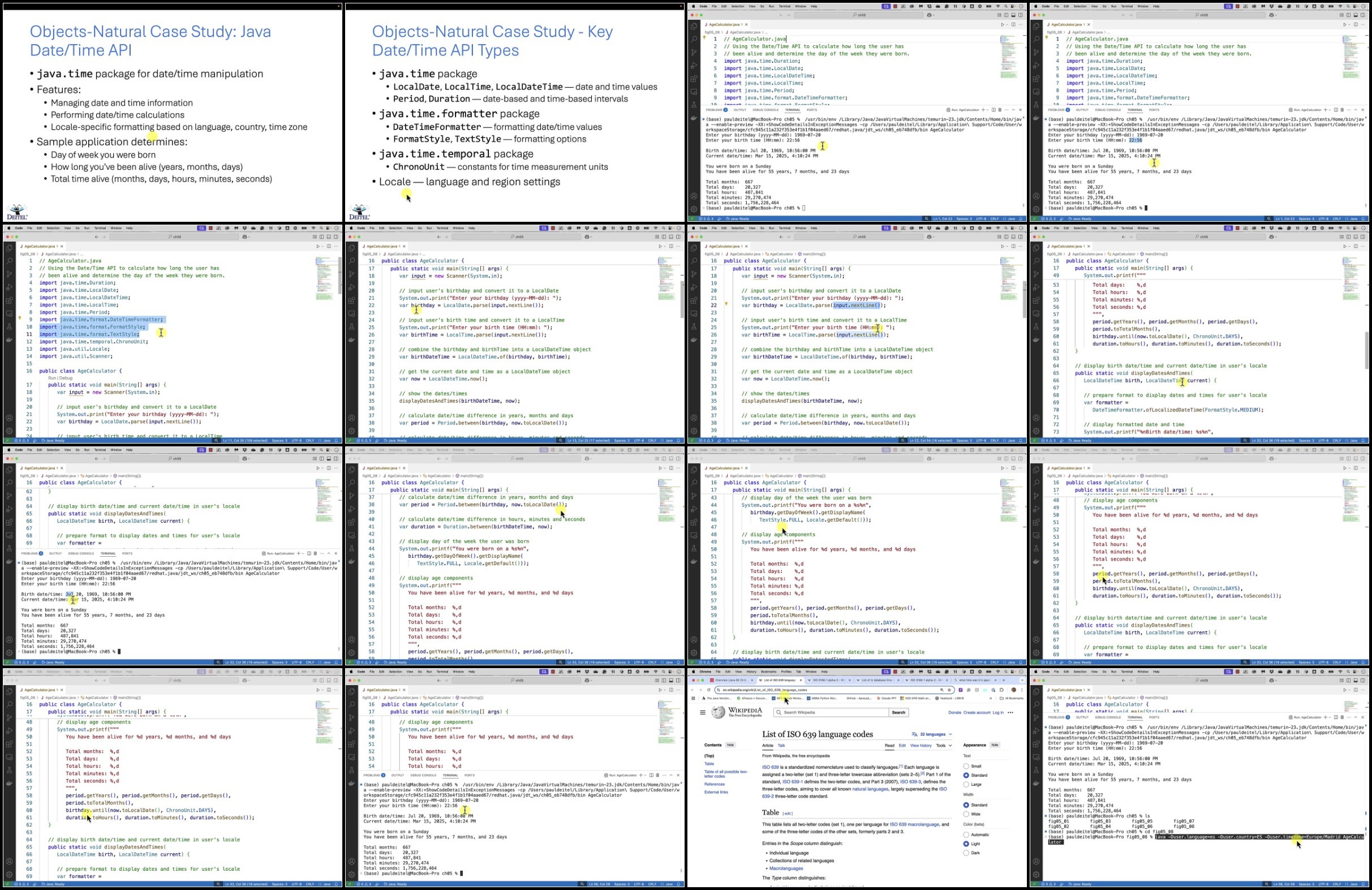Close the 'List of ISO 639 language' Chrome tab
The width and height of the screenshot is (1372, 890).
(801, 681)
